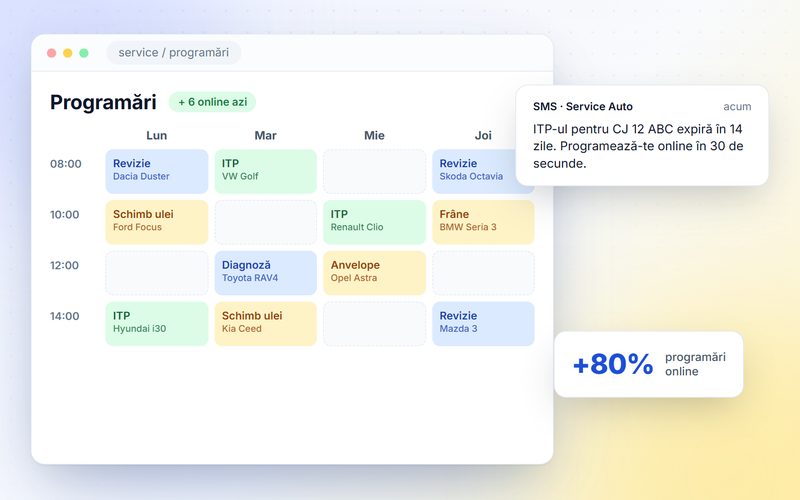Click the programări online stat label

(695, 364)
